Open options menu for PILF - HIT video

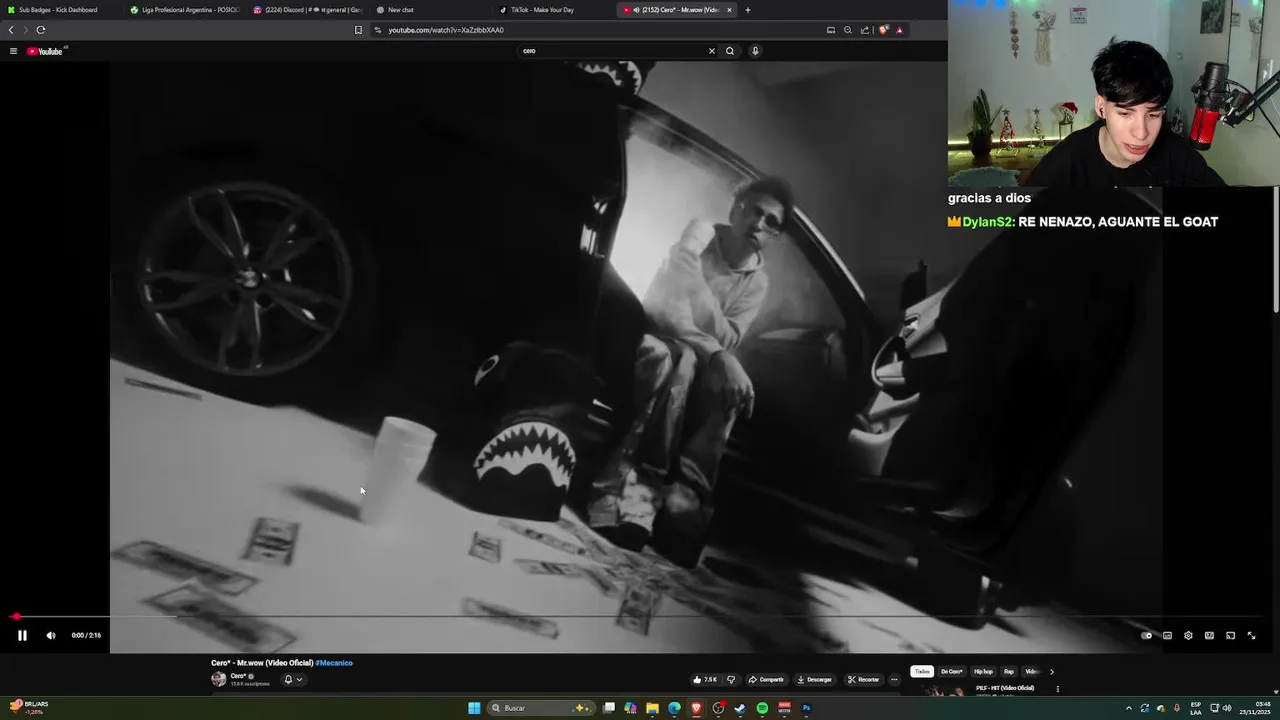point(1057,688)
